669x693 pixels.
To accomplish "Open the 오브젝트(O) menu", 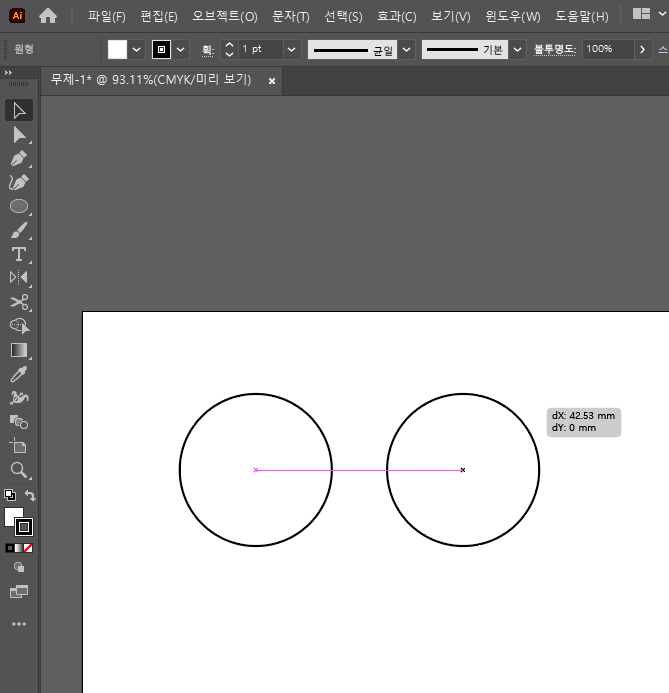I will point(224,16).
